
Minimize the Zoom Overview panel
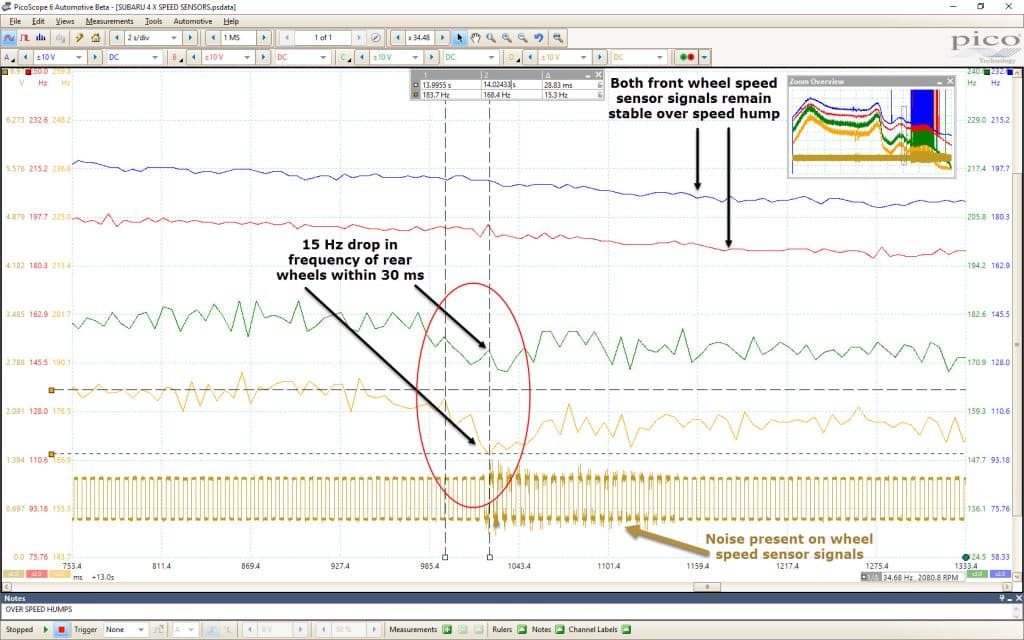click(x=940, y=82)
